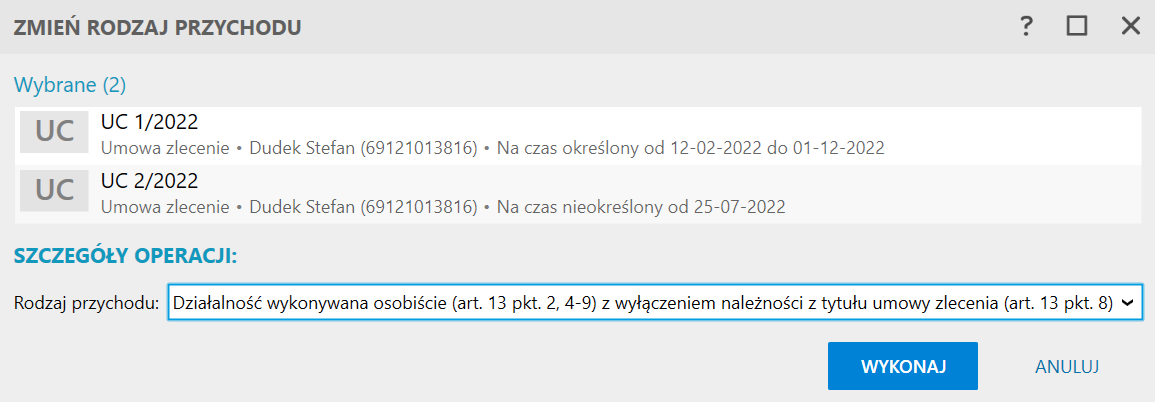Click the help question mark icon
Viewport: 1155px width, 402px height.
click(x=1026, y=27)
